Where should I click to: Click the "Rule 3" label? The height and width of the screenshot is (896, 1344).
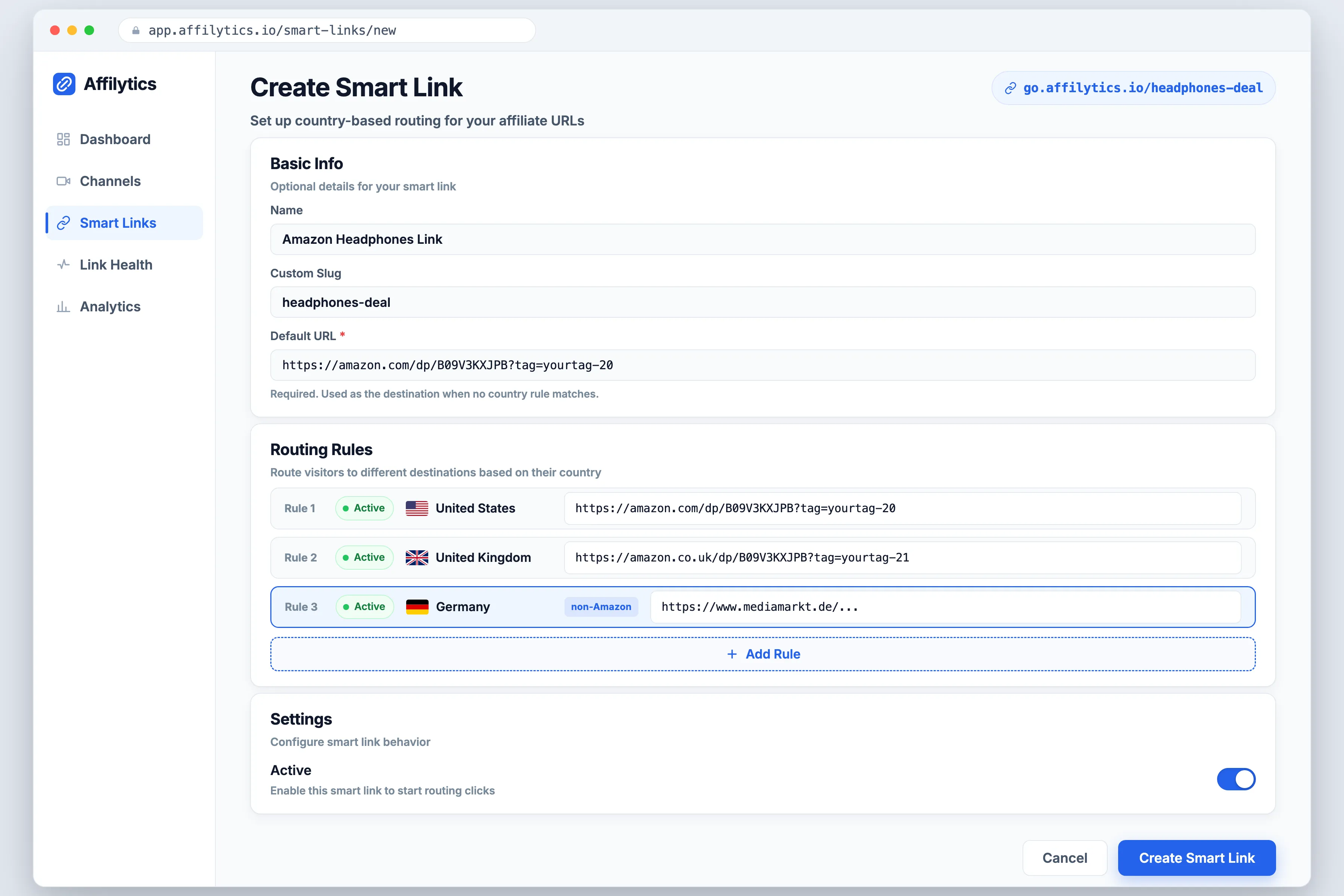pyautogui.click(x=301, y=607)
